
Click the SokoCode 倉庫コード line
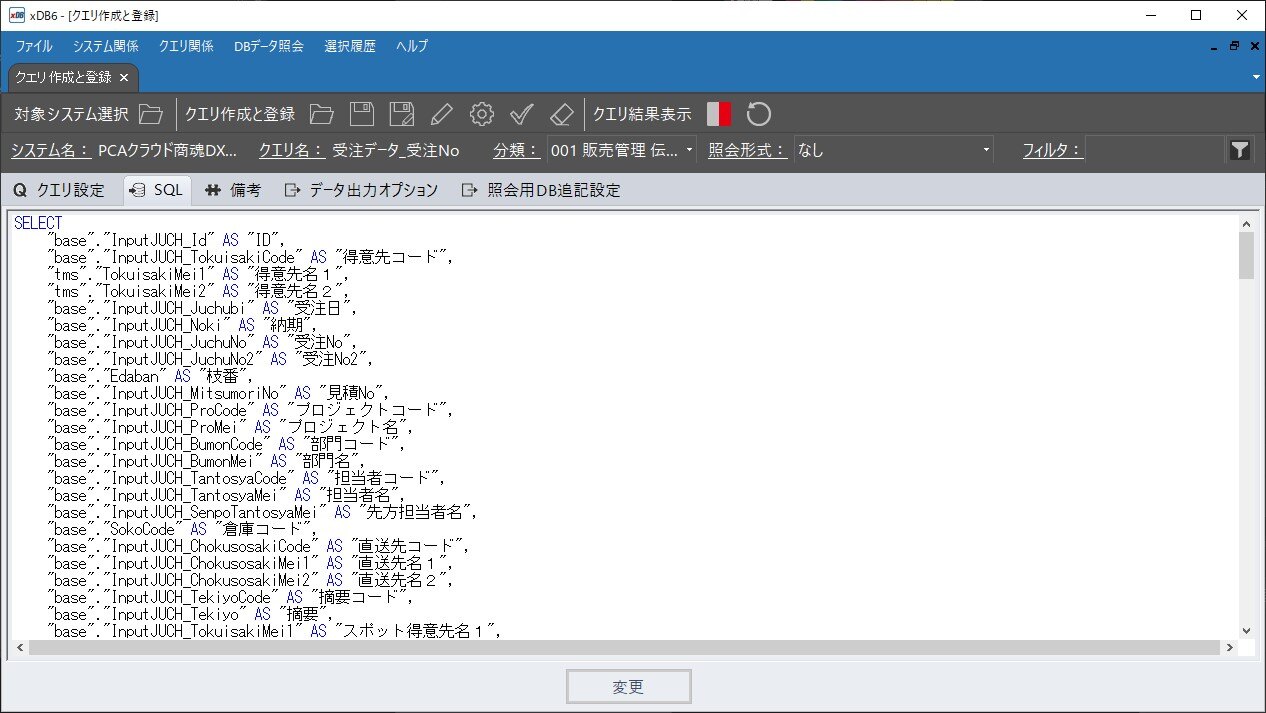[x=183, y=529]
